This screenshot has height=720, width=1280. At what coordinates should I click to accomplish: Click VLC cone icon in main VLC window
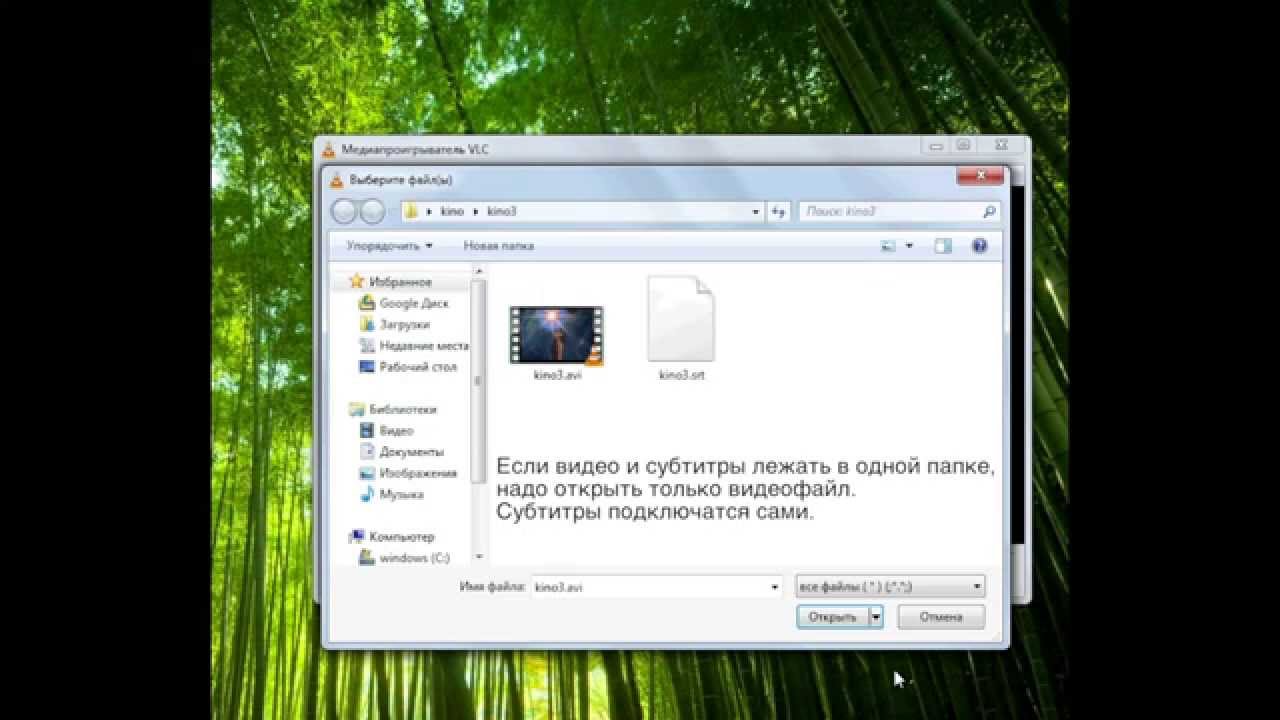pos(328,150)
